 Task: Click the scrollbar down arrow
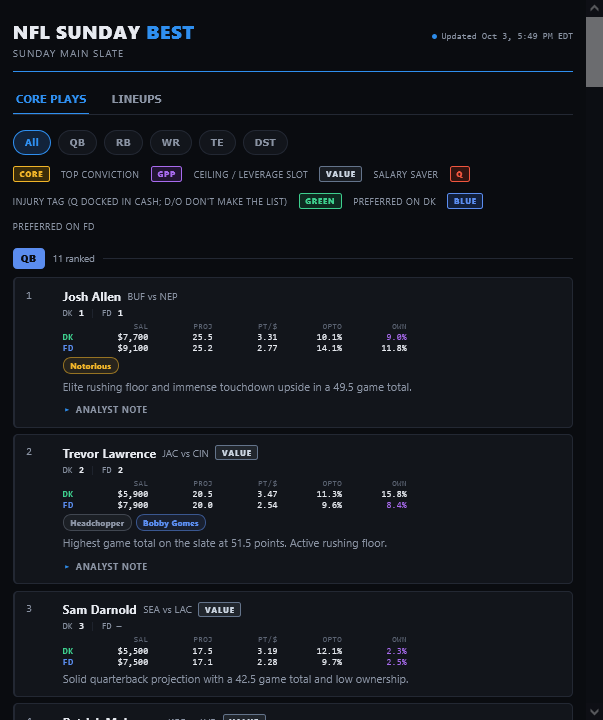pos(594,712)
